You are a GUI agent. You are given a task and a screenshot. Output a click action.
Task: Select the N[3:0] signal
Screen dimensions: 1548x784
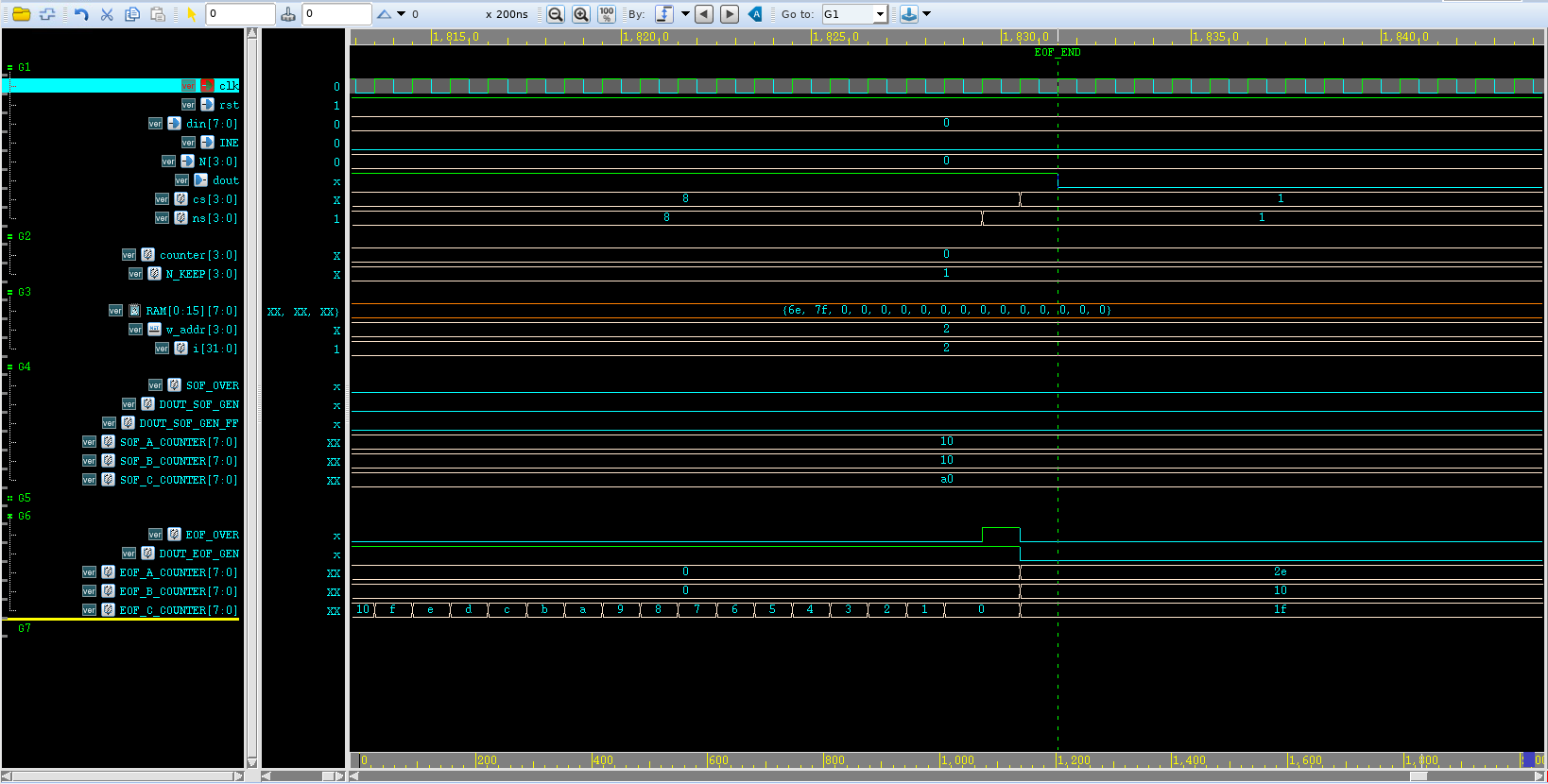[x=218, y=162]
